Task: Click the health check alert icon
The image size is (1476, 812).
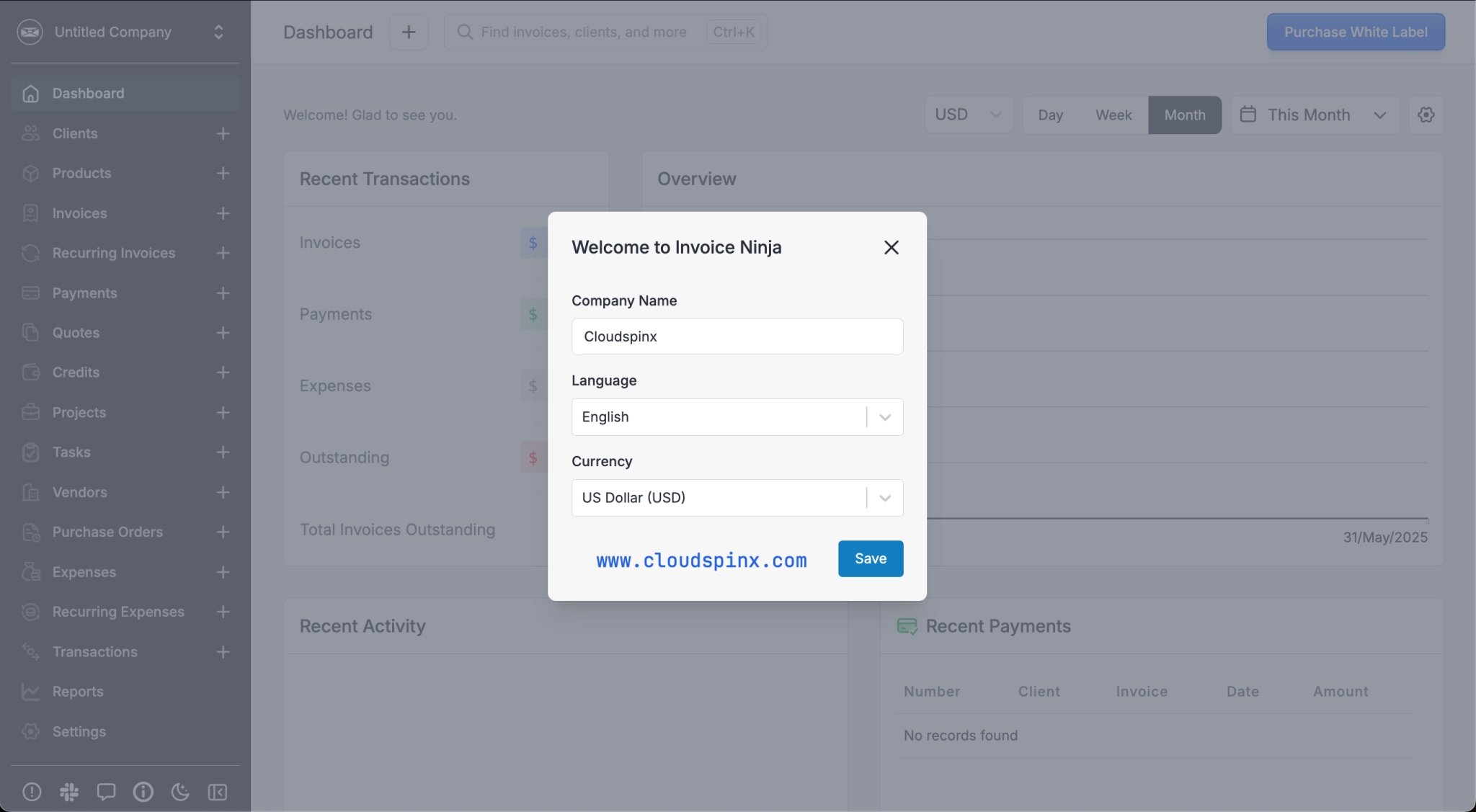Action: click(x=32, y=791)
